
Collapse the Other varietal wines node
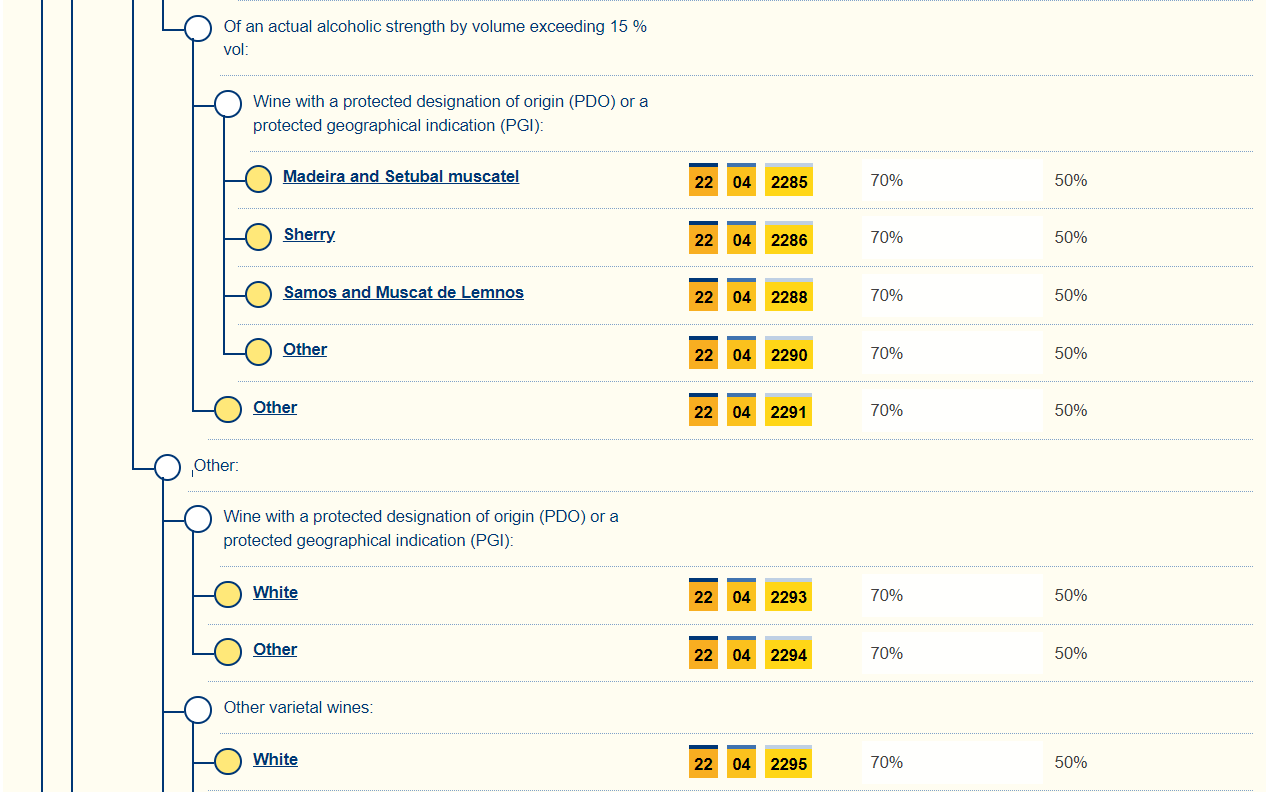click(x=198, y=710)
